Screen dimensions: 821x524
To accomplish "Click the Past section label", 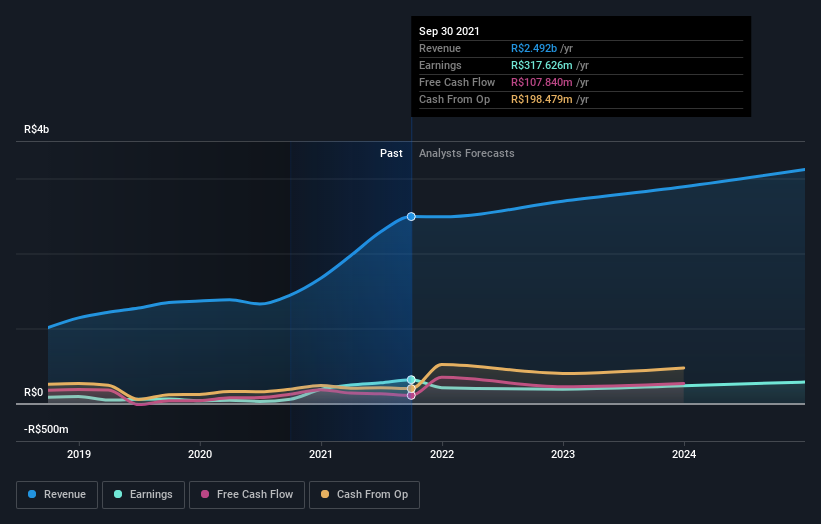I will (x=391, y=153).
